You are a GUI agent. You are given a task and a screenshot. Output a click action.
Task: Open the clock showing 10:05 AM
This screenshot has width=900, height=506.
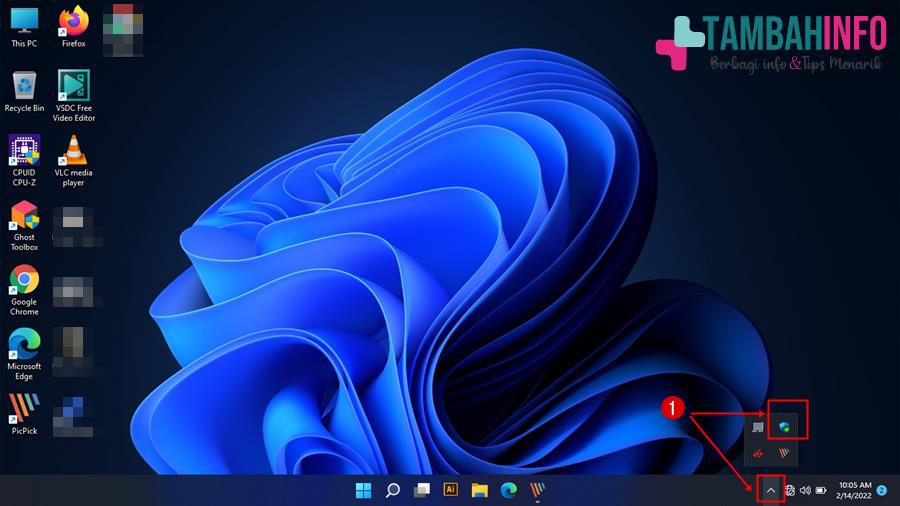point(854,491)
